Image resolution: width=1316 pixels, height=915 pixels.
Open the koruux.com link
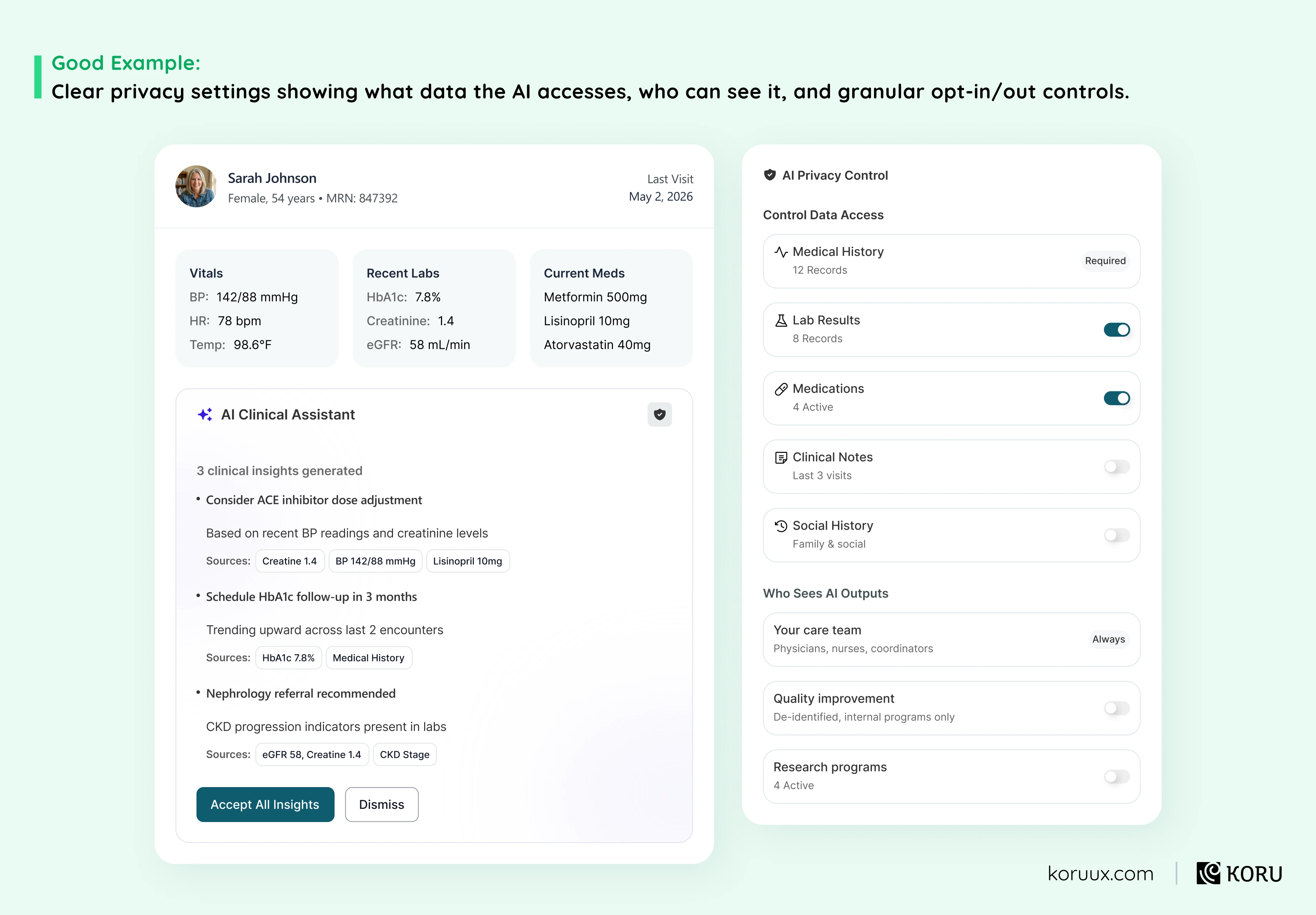[1100, 873]
